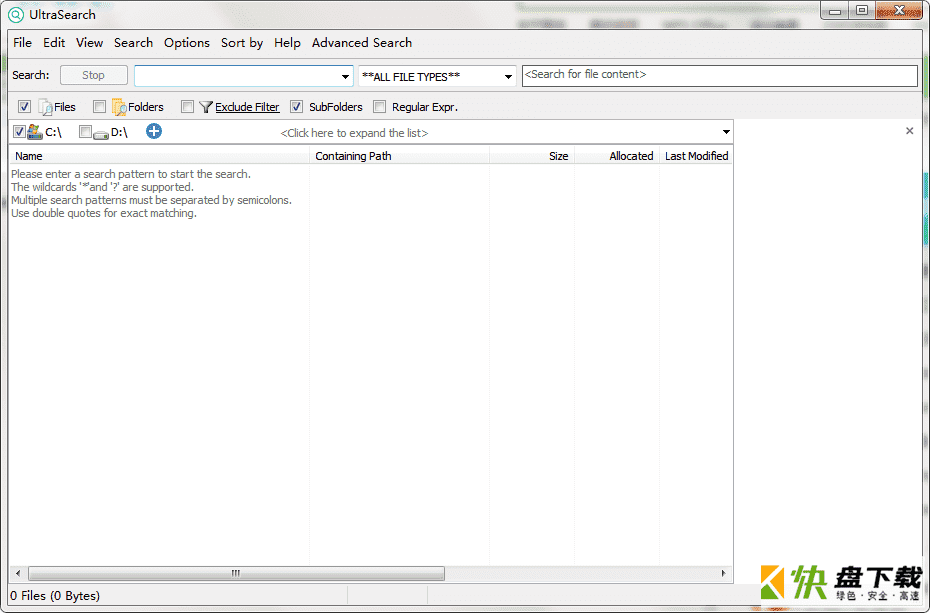Open the Help menu
The width and height of the screenshot is (930, 613).
point(287,43)
